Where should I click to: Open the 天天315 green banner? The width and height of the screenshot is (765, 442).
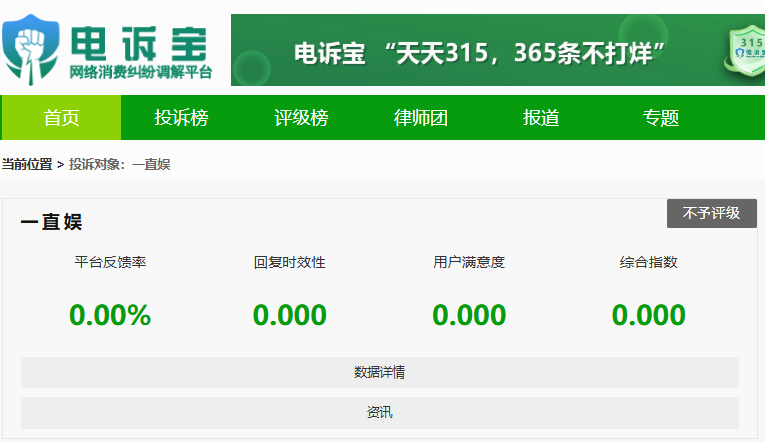[x=498, y=50]
